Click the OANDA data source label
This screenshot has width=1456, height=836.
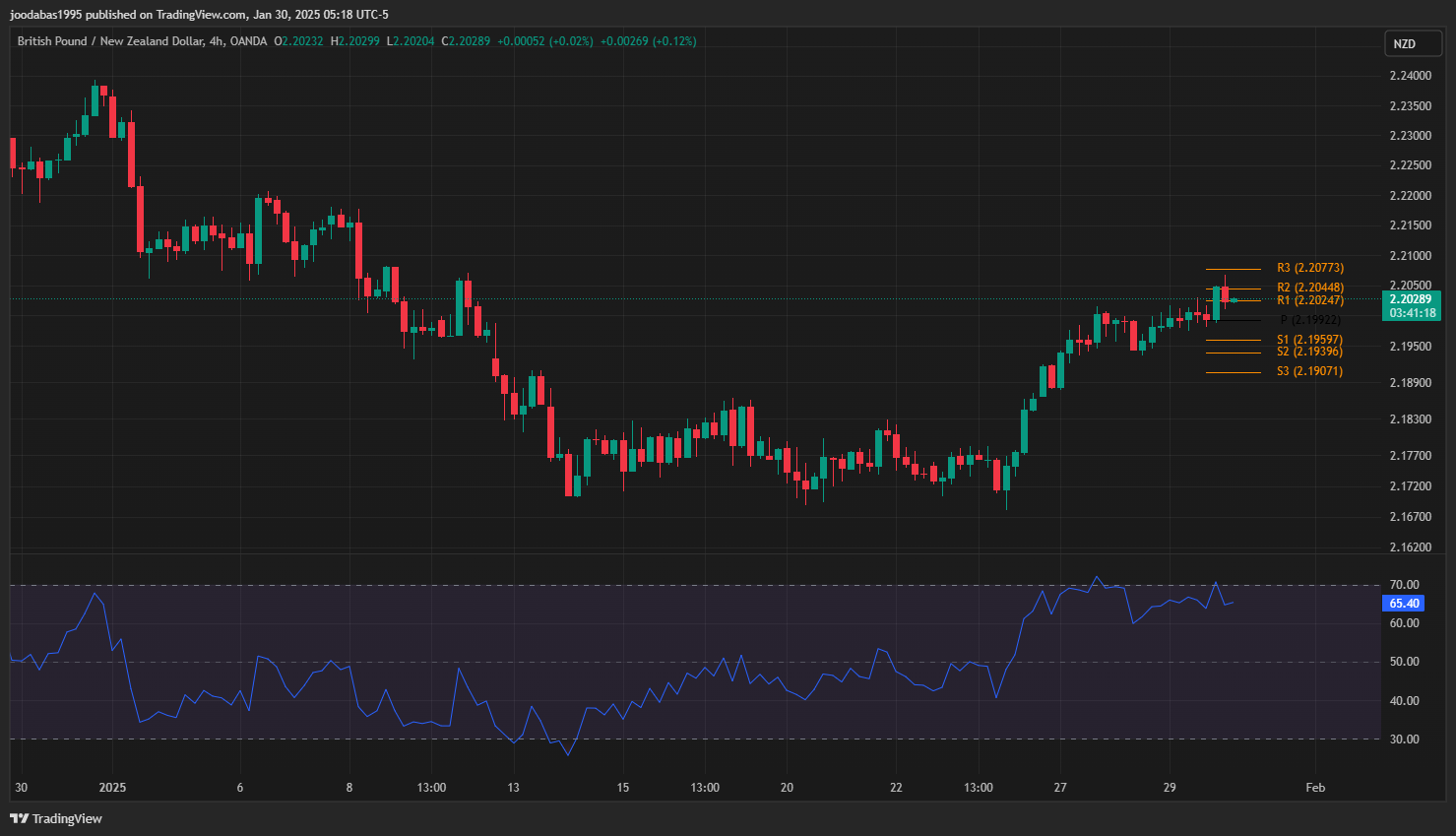point(248,41)
